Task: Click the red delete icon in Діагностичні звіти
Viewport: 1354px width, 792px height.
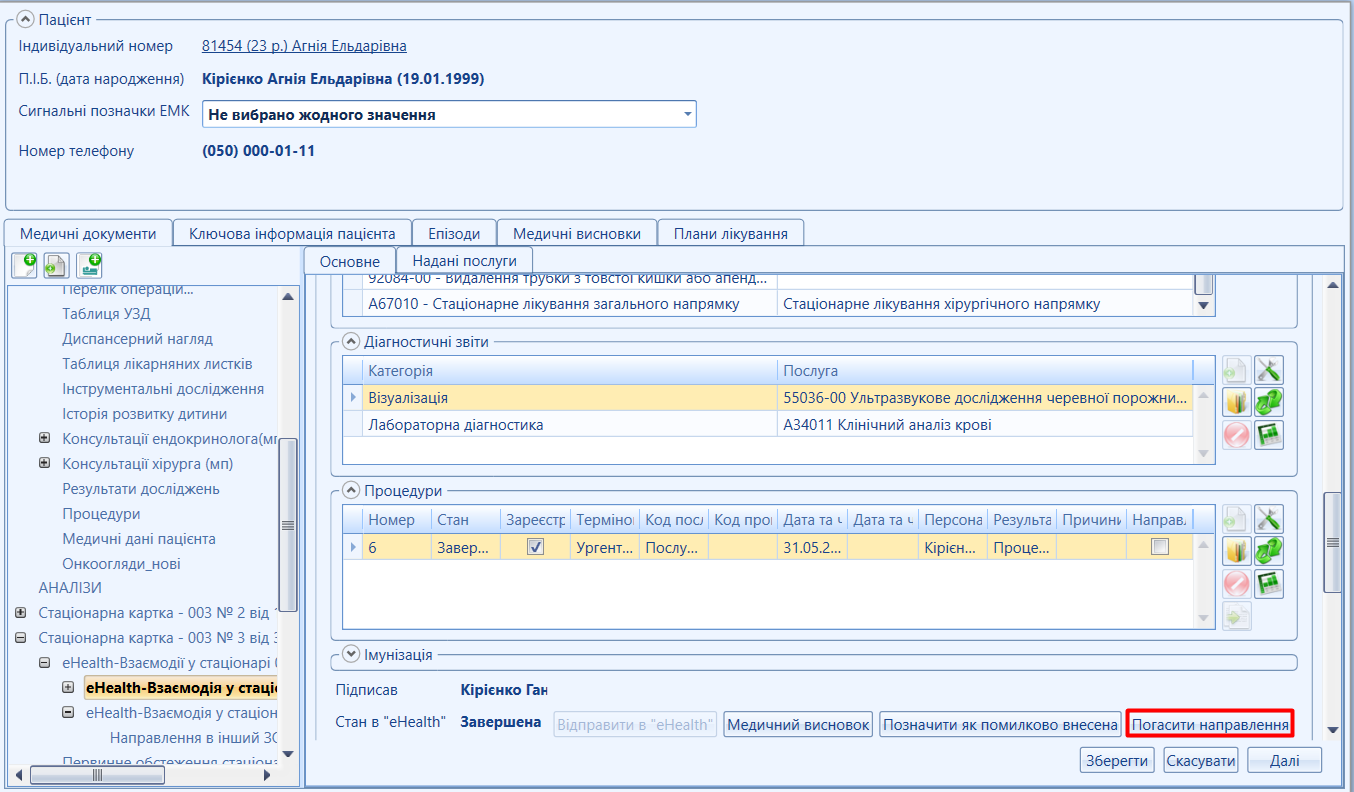Action: (x=1237, y=435)
